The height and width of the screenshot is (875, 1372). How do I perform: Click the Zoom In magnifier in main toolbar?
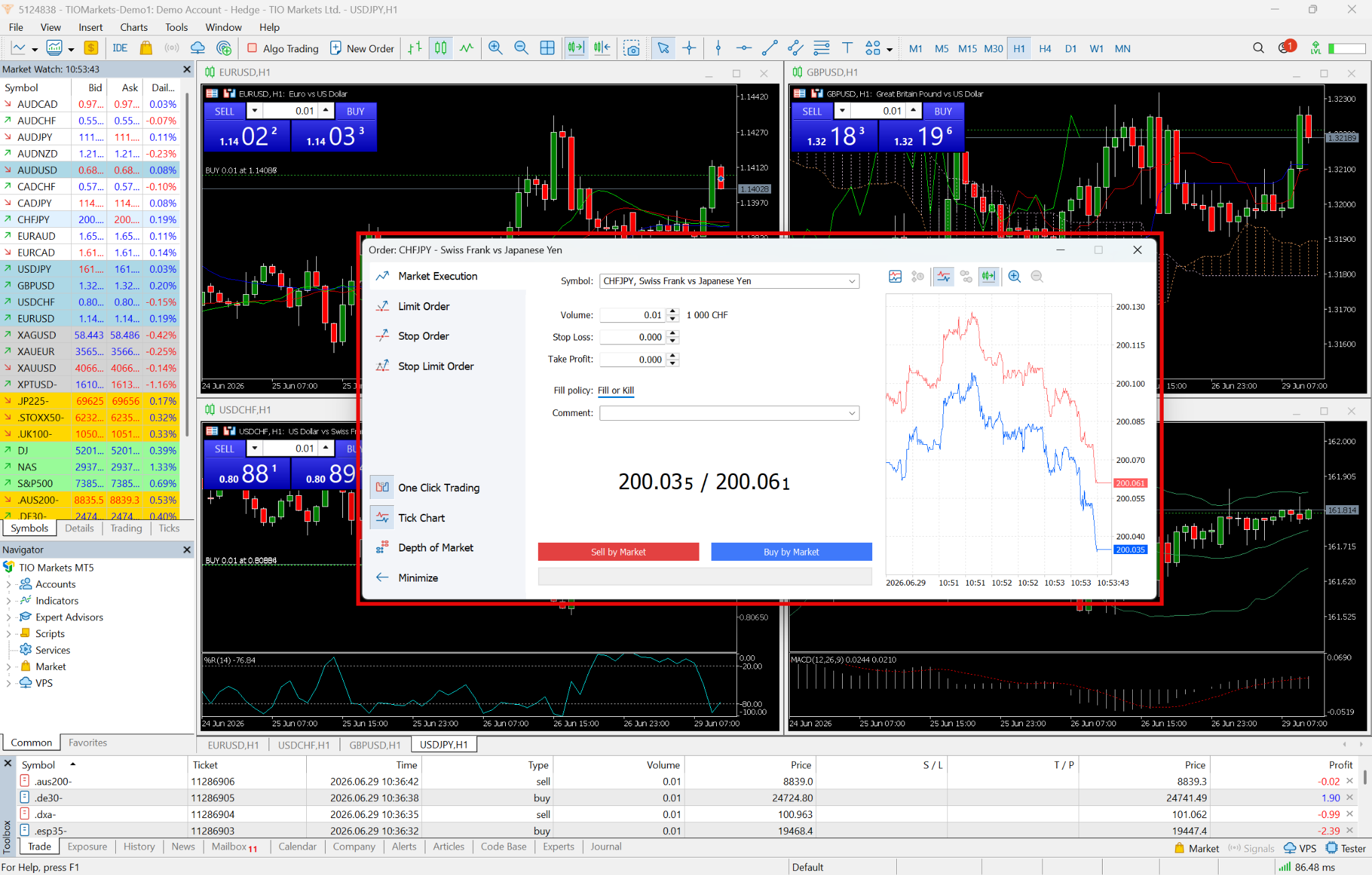tap(495, 48)
